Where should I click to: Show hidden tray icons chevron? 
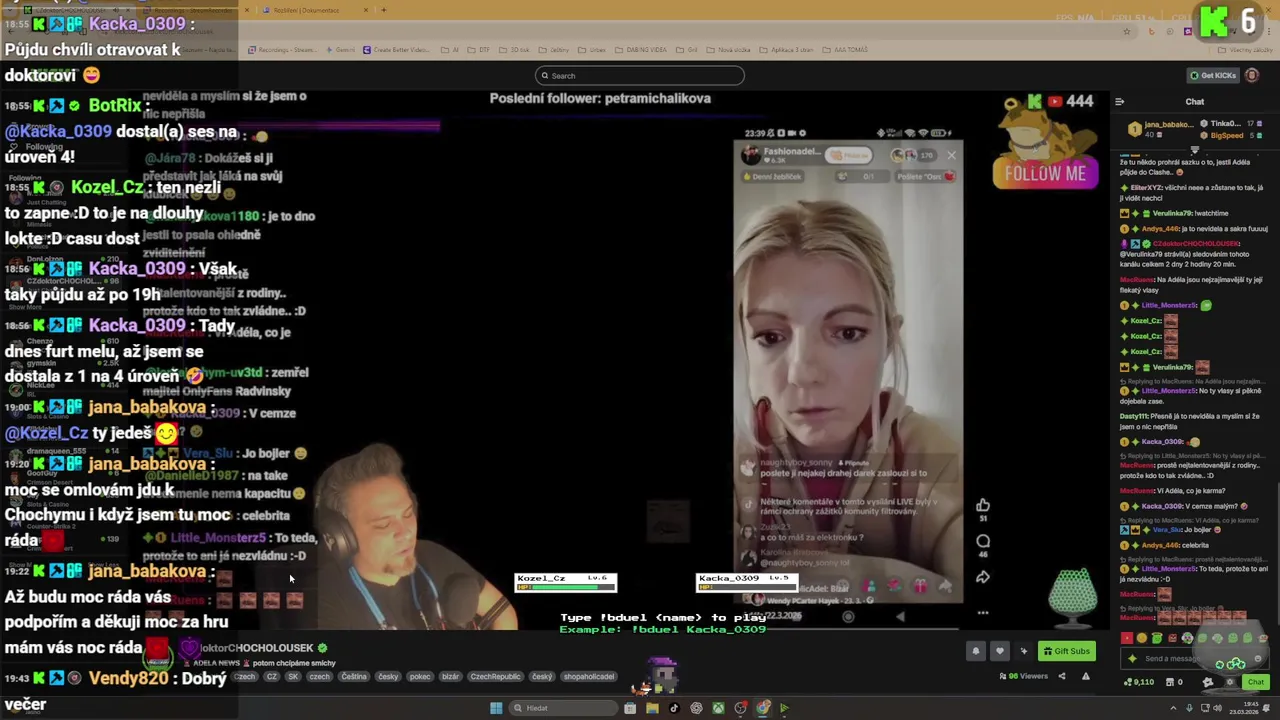point(1173,708)
